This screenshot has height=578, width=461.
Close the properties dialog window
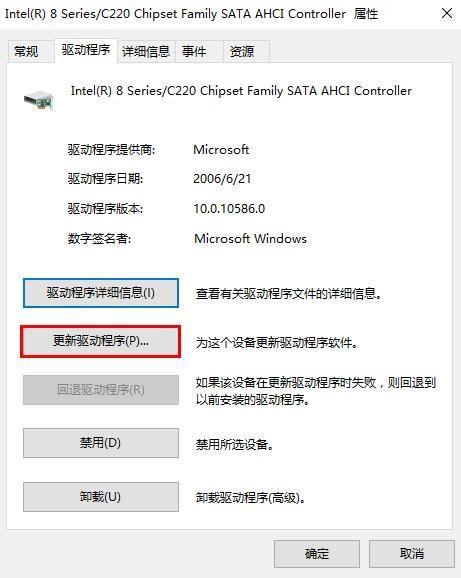(447, 14)
